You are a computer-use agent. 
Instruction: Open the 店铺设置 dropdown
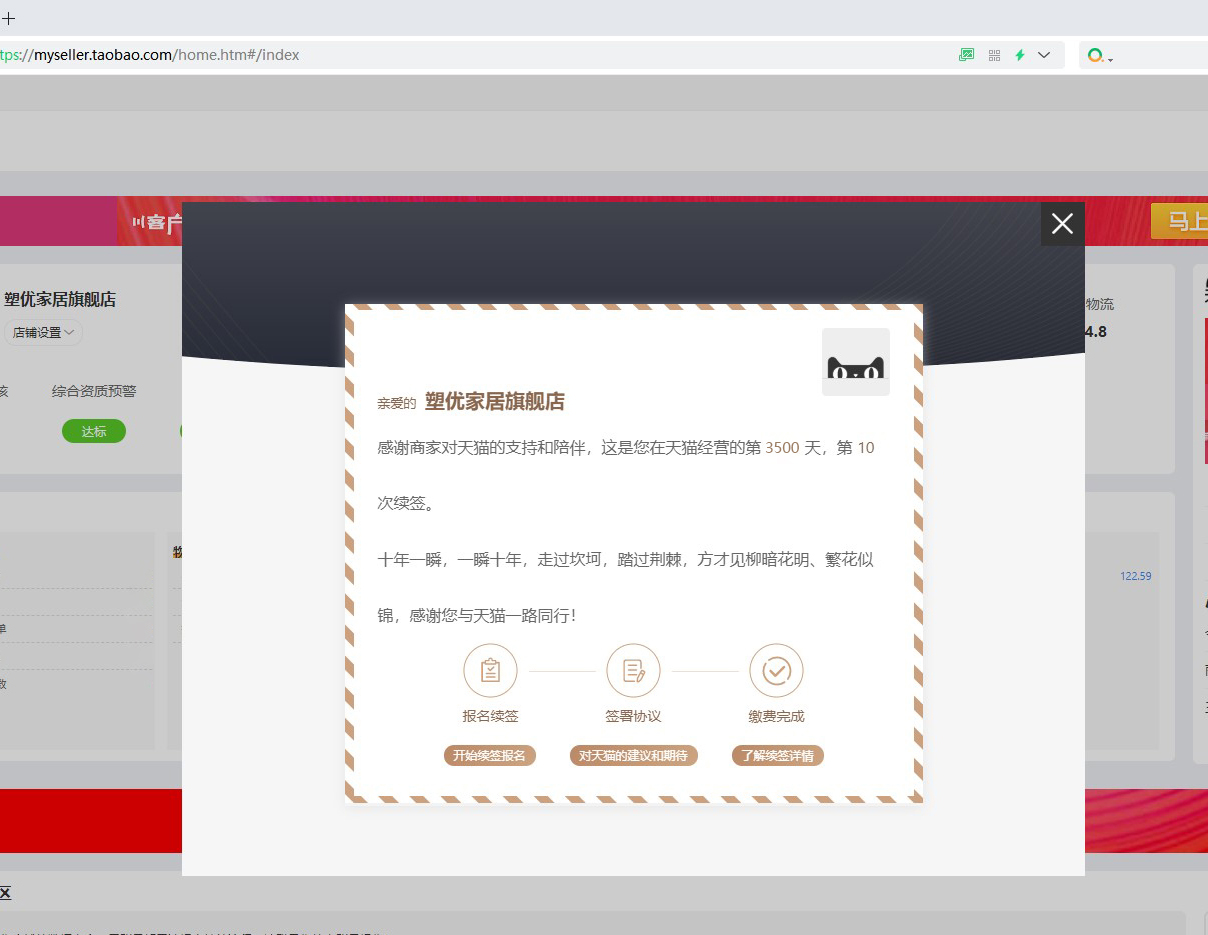coord(43,333)
